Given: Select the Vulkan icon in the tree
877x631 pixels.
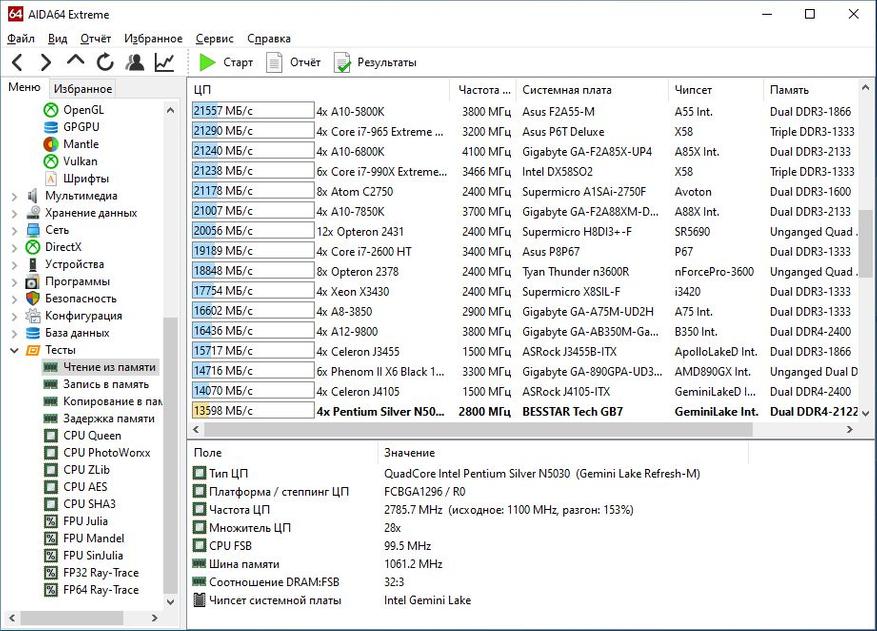Looking at the screenshot, I should pos(51,161).
